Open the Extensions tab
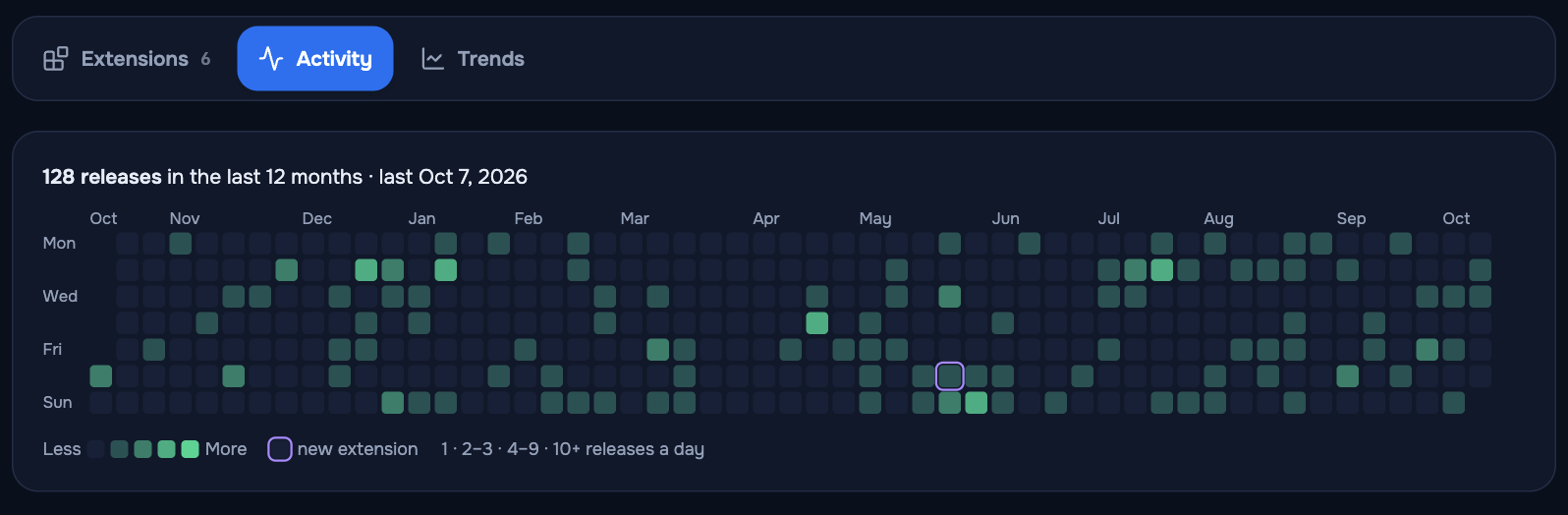The height and width of the screenshot is (515, 1568). coord(127,59)
